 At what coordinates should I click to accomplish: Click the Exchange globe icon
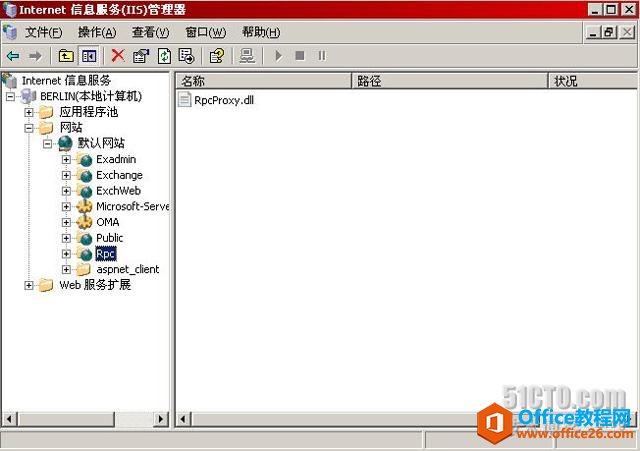(85, 176)
